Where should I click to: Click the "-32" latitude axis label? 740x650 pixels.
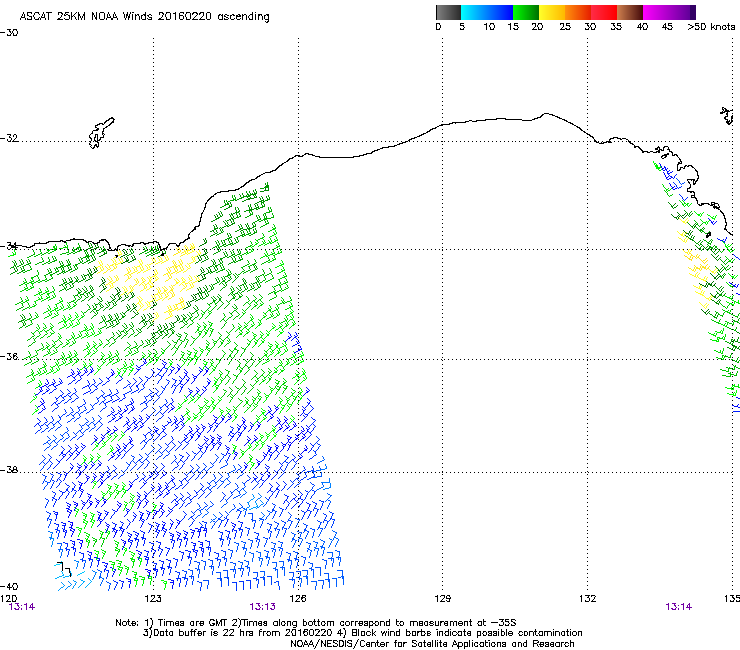click(9, 138)
